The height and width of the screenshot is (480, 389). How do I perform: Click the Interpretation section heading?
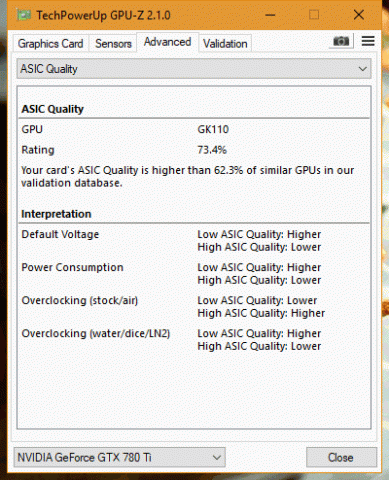[x=56, y=214]
